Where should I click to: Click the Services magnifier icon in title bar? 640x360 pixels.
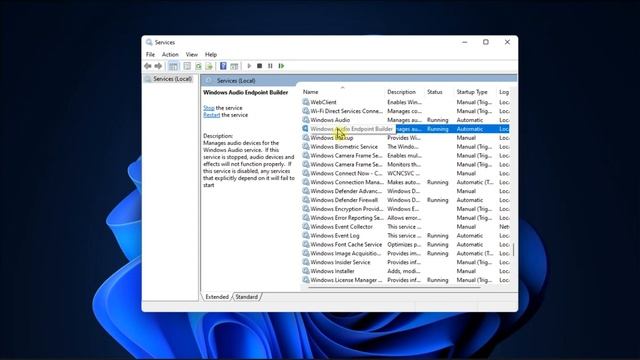pos(149,42)
